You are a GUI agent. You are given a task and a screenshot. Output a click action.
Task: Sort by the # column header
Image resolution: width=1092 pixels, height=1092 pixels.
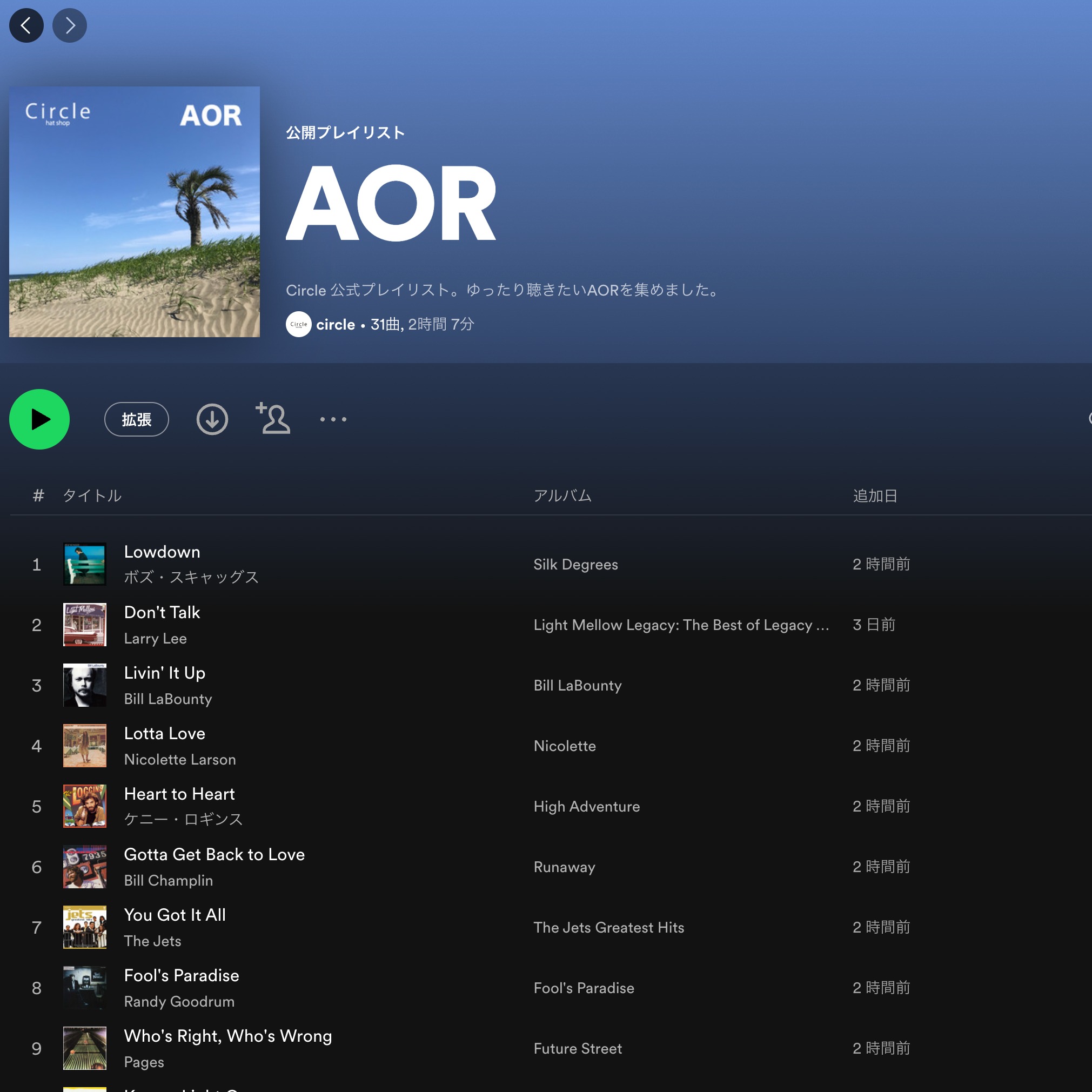38,495
